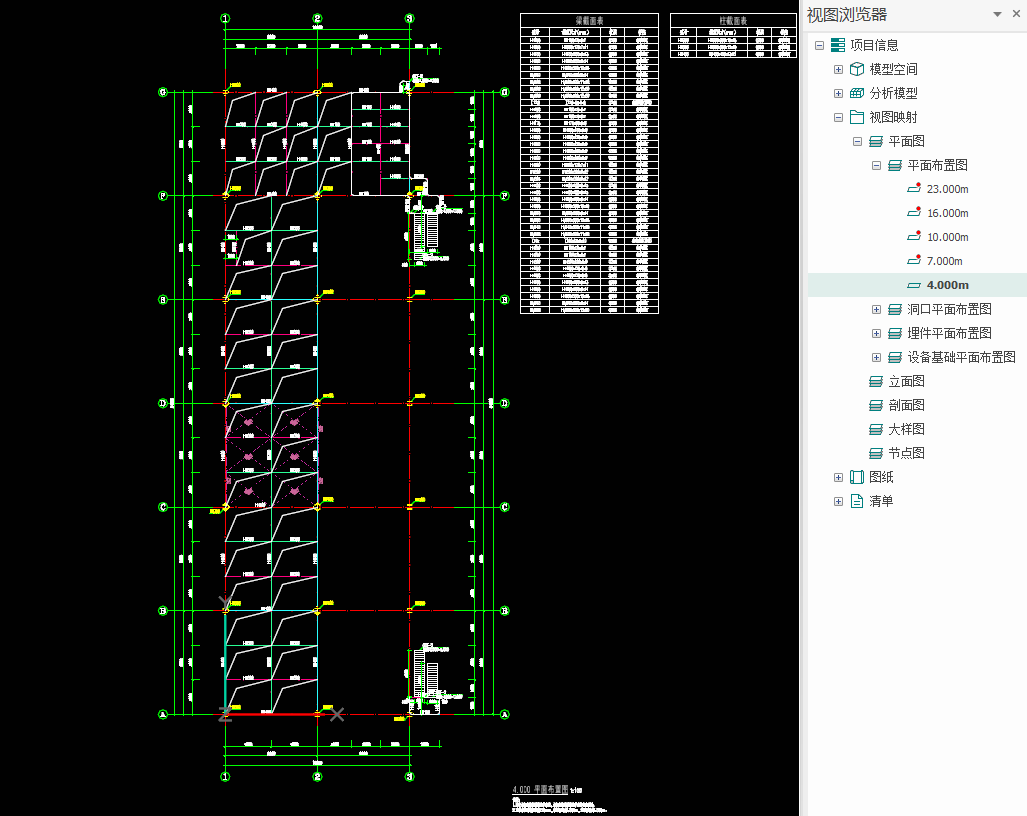The width and height of the screenshot is (1027, 816).
Task: Click the 项目信息 root node icon
Action: pyautogui.click(x=838, y=45)
